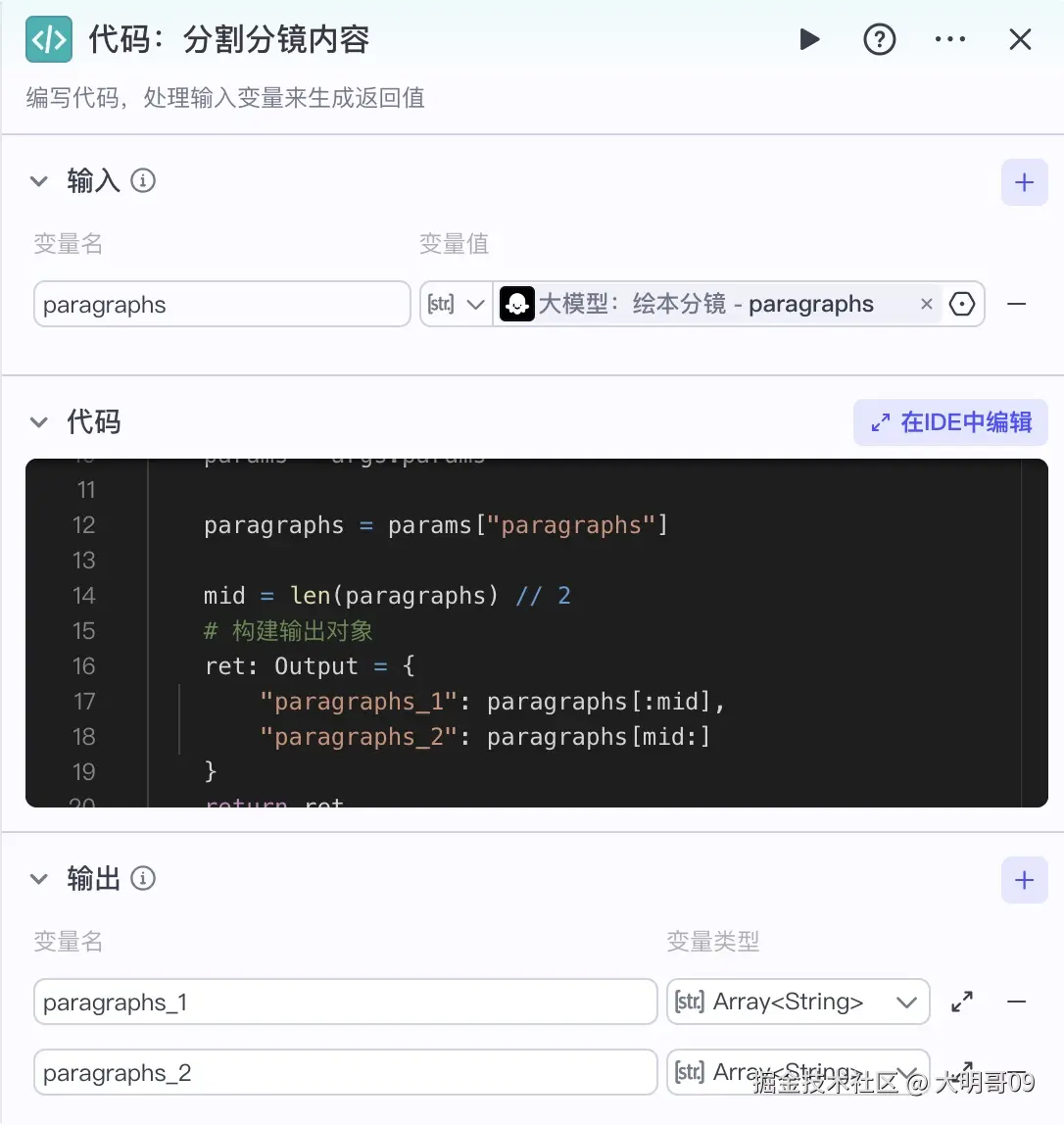Open type dropdown for paragraphs_1
This screenshot has height=1125, width=1064.
(798, 1002)
